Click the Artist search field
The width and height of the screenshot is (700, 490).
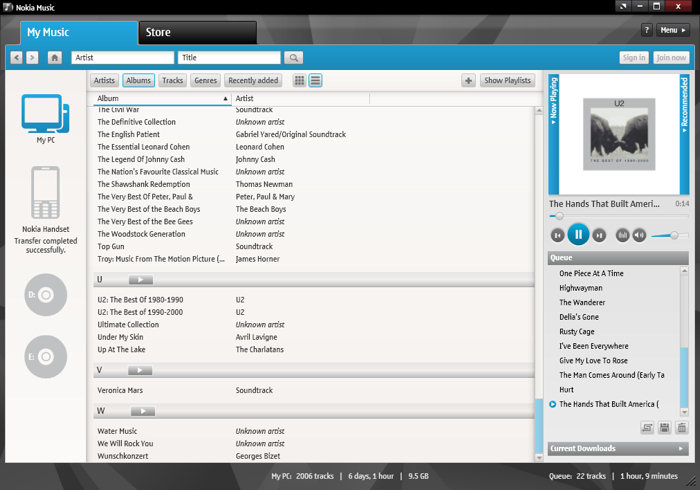[x=122, y=58]
